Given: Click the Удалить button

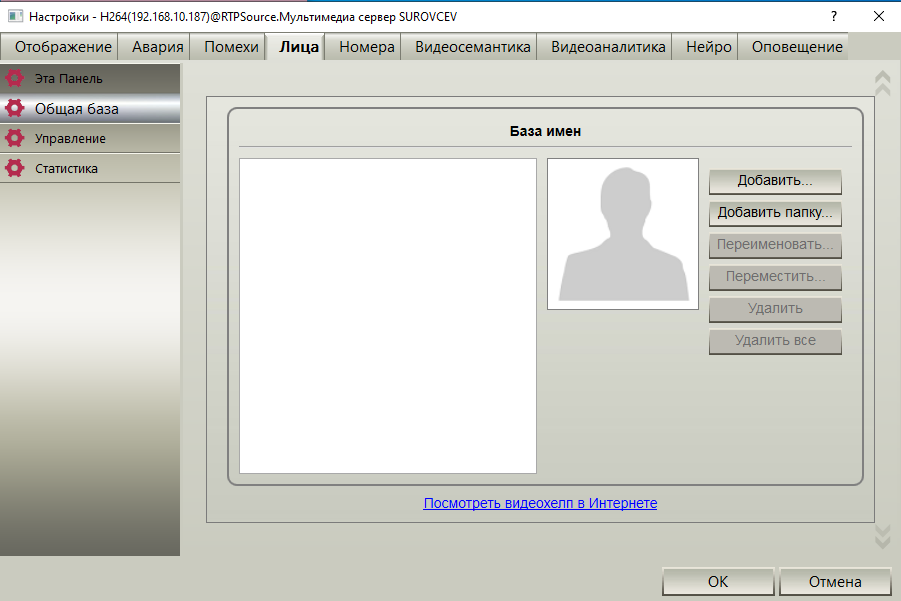Looking at the screenshot, I should [775, 309].
